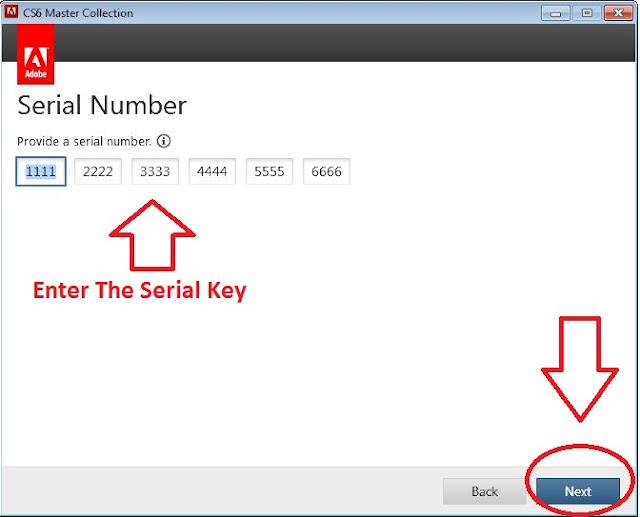
Task: Maximize the installer window
Action: click(587, 13)
